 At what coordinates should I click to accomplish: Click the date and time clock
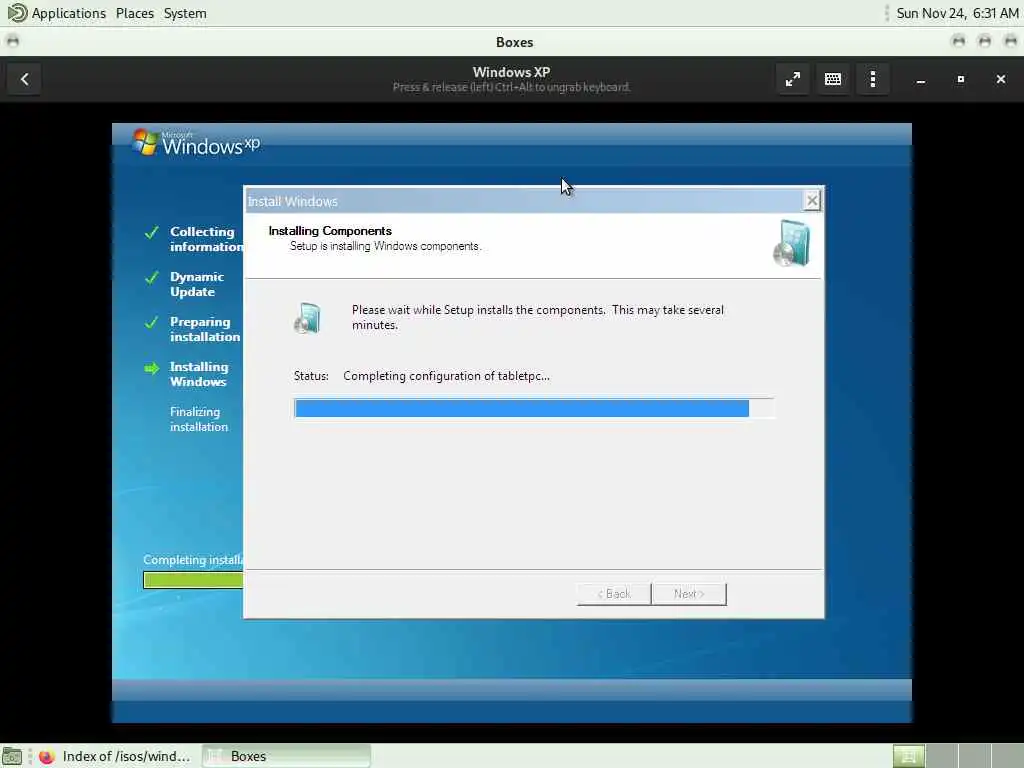[957, 13]
